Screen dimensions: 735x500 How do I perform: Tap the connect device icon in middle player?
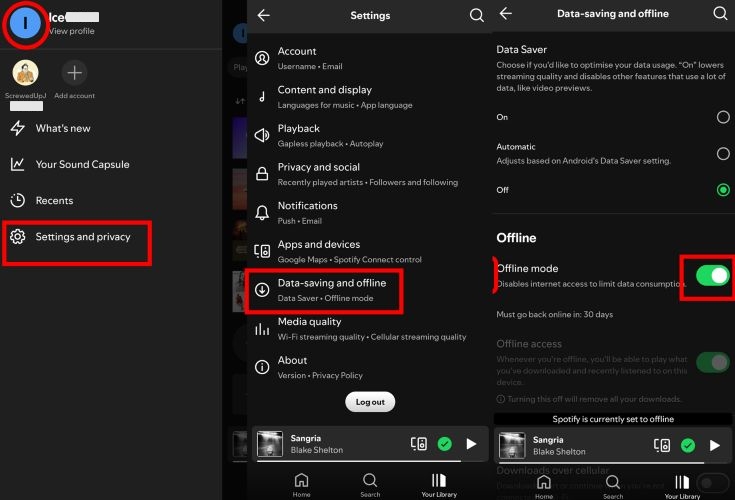[419, 444]
